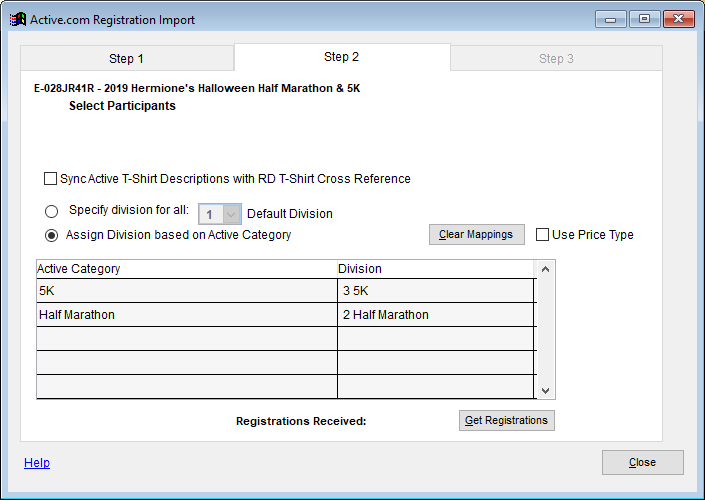Select the 2 Half Marathon division cell

[x=435, y=315]
